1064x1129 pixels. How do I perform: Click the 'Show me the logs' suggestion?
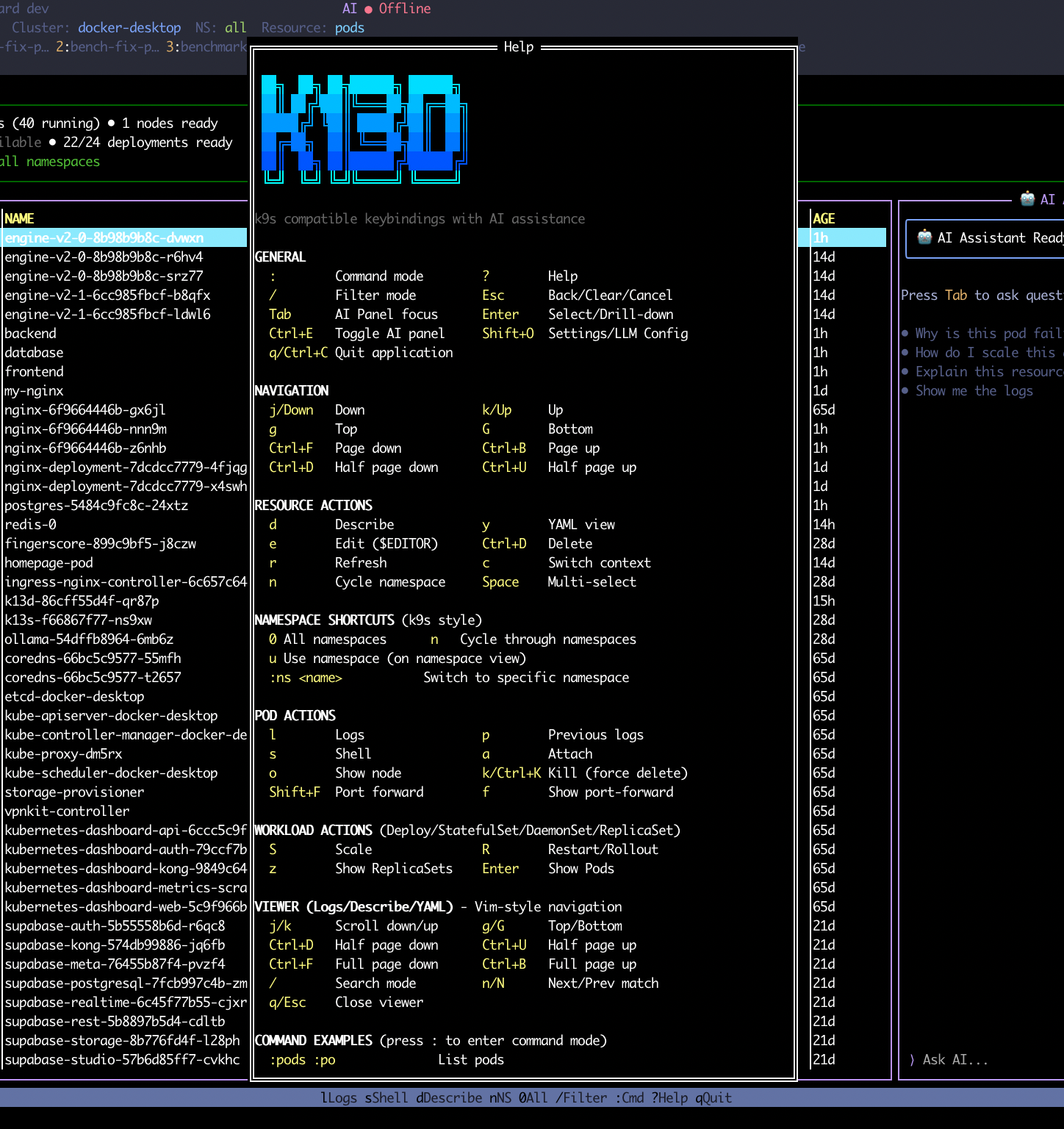[x=974, y=390]
